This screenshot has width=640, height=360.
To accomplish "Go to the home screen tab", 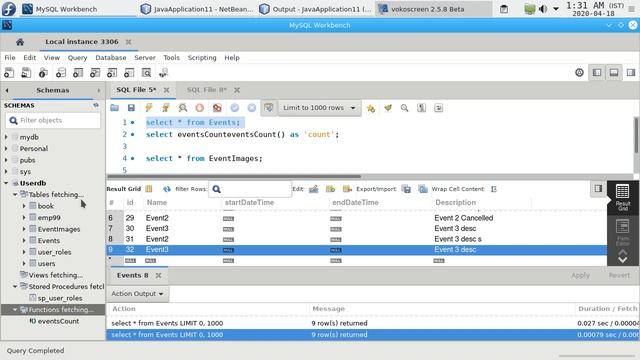I will (x=20, y=42).
